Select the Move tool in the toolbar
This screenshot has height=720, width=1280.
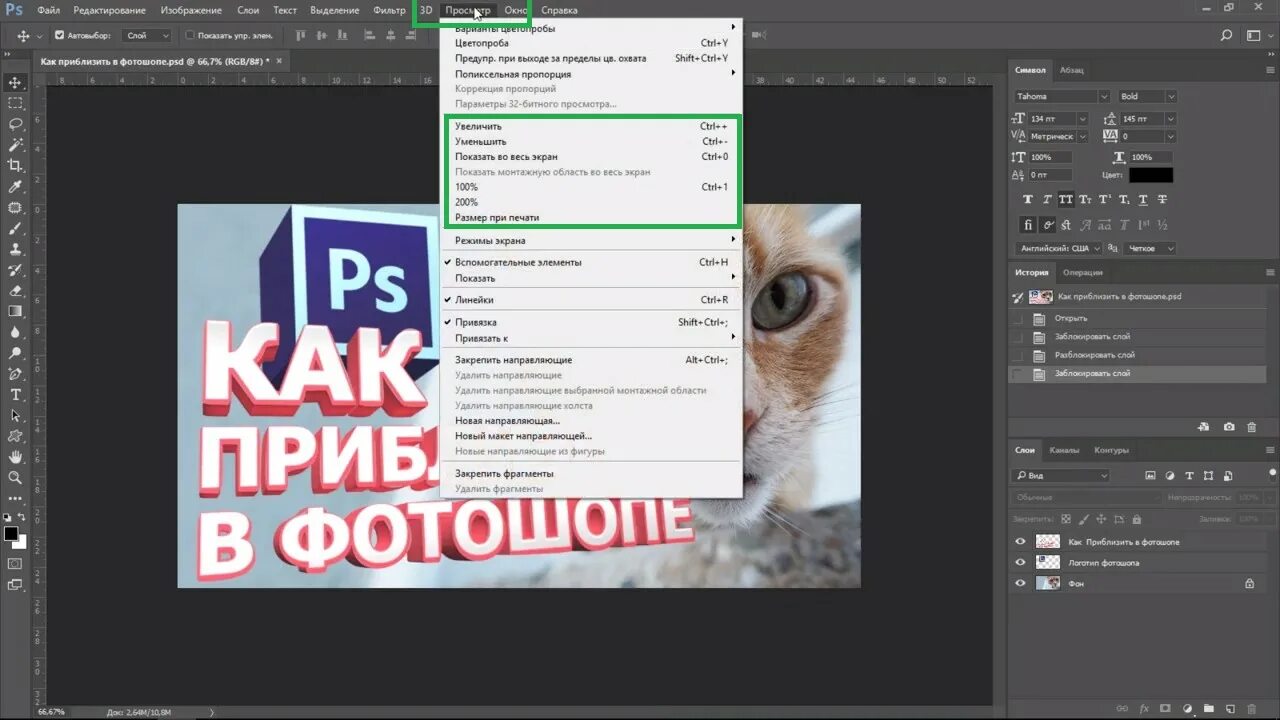[x=15, y=82]
